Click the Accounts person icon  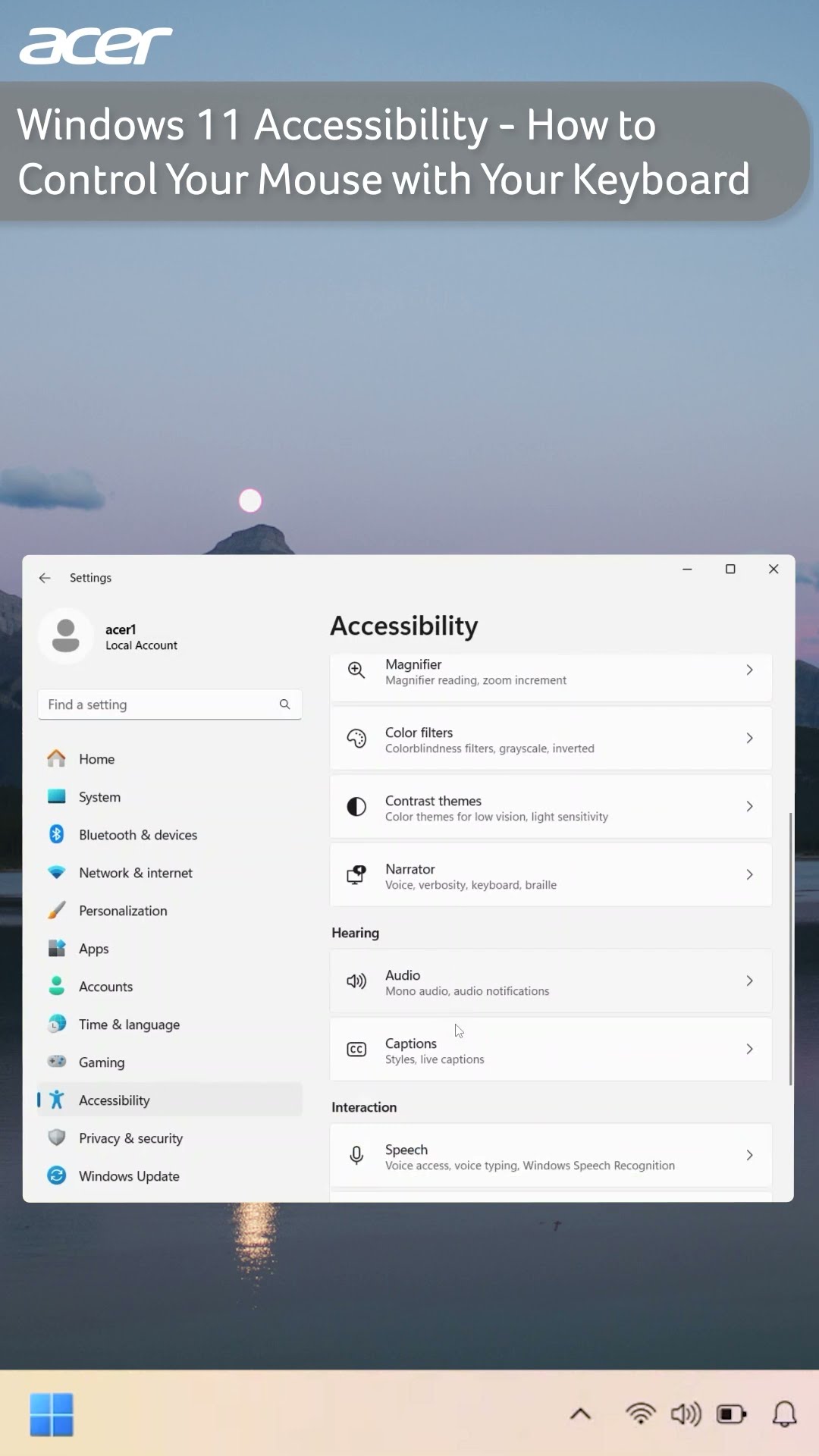click(x=56, y=986)
